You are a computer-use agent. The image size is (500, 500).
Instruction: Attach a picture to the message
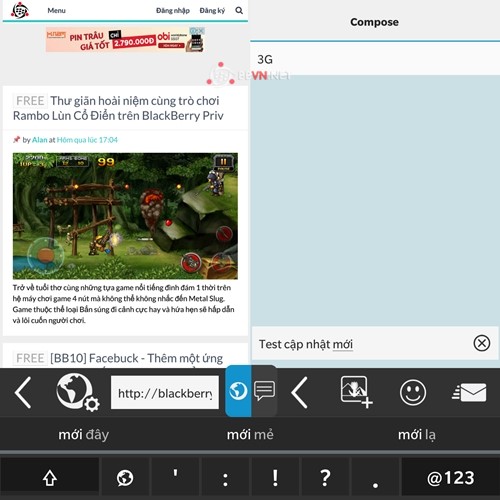coord(356,392)
